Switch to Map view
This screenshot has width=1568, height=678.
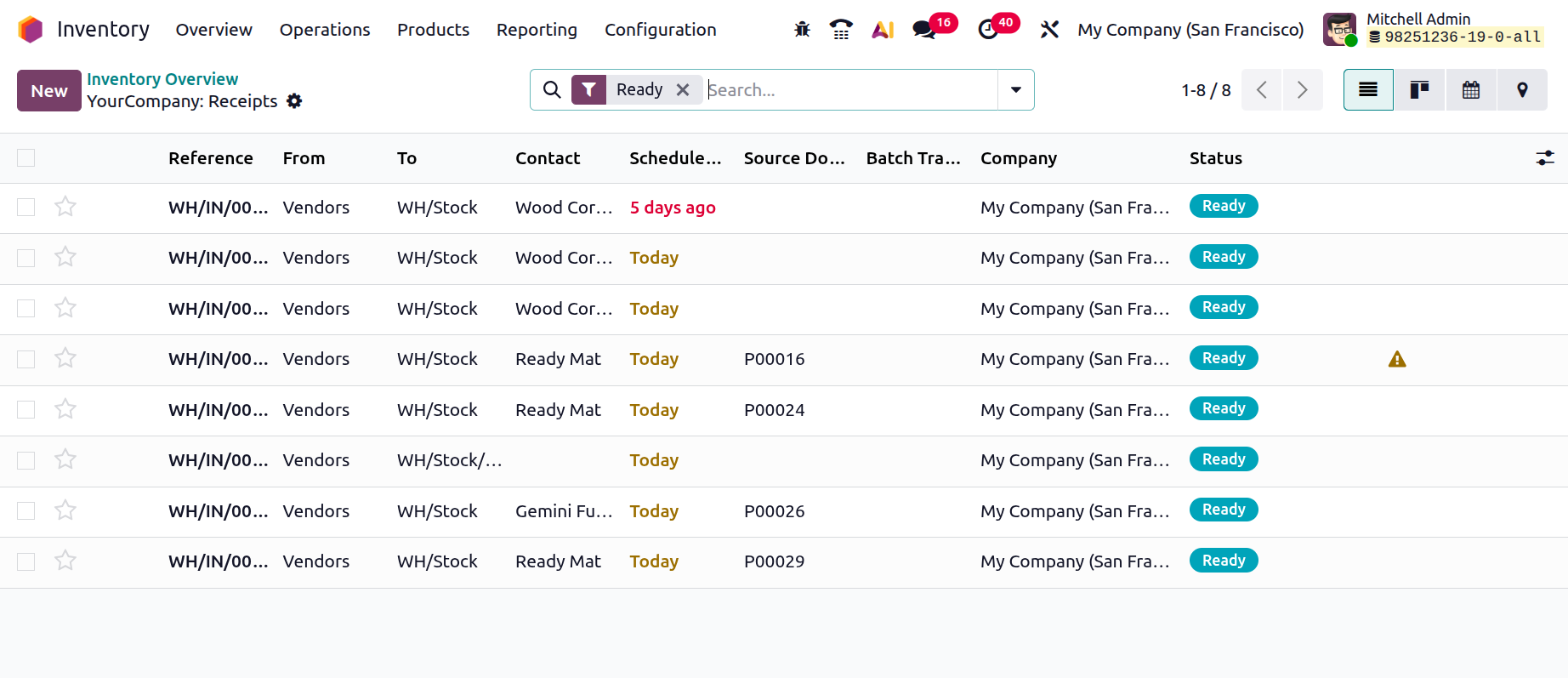pyautogui.click(x=1522, y=90)
